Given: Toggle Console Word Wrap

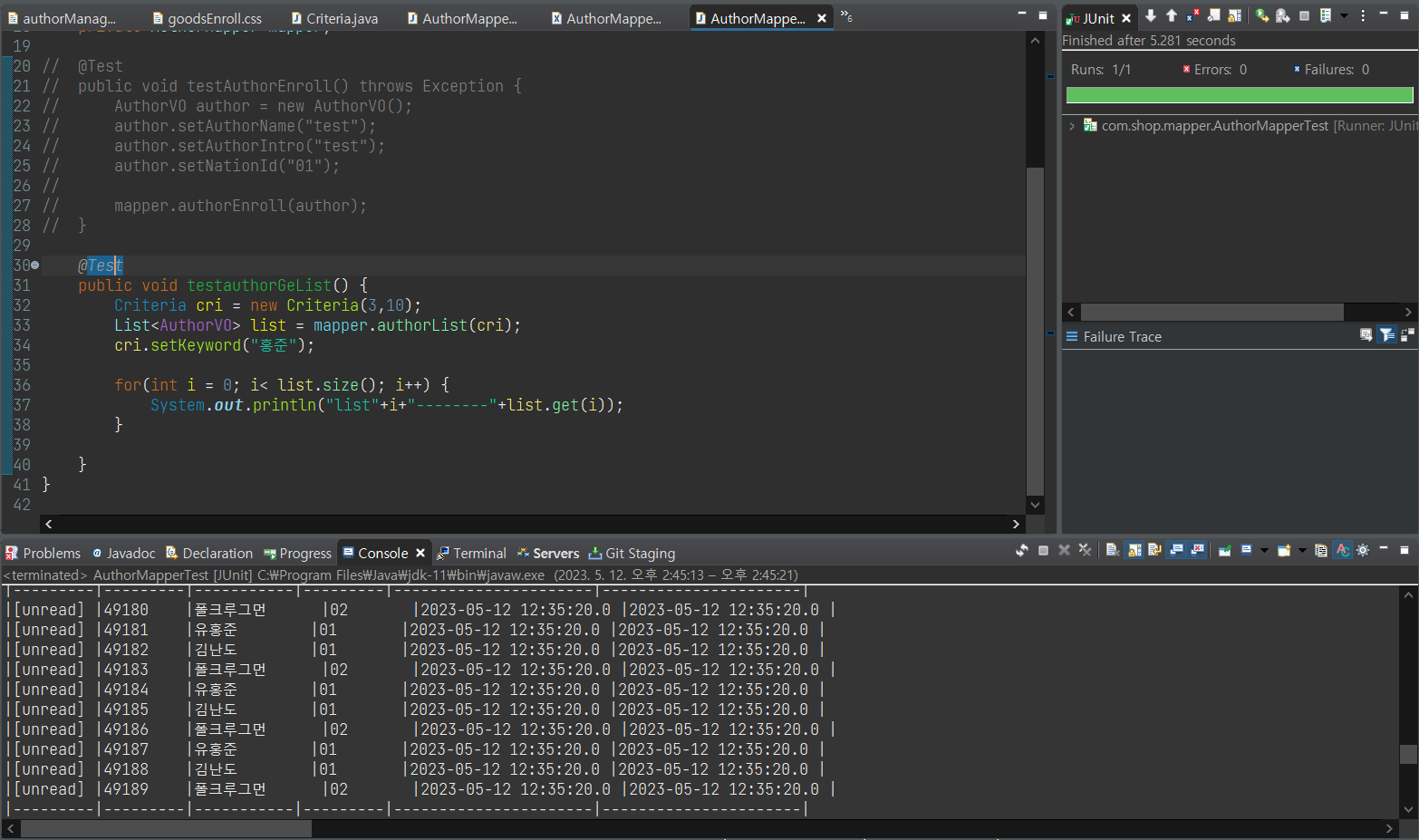Looking at the screenshot, I should (1154, 550).
